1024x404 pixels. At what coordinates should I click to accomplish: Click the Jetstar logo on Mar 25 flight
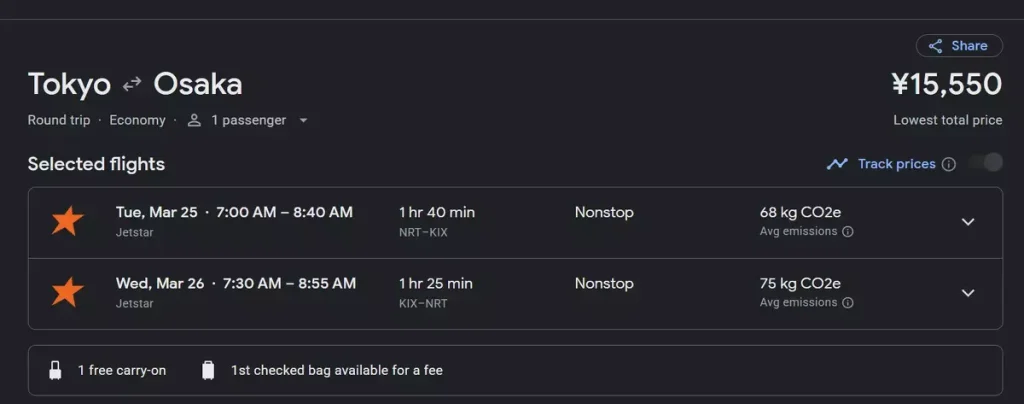tap(68, 222)
